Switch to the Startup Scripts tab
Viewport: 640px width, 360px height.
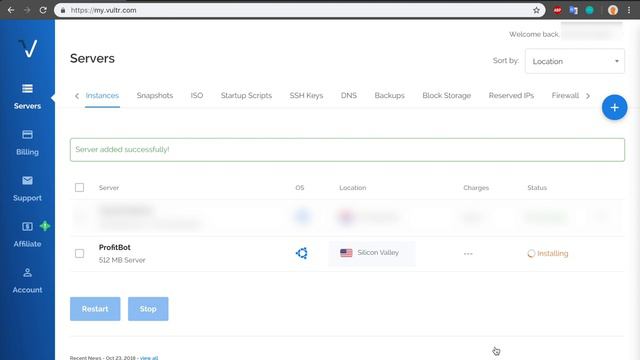pos(246,96)
